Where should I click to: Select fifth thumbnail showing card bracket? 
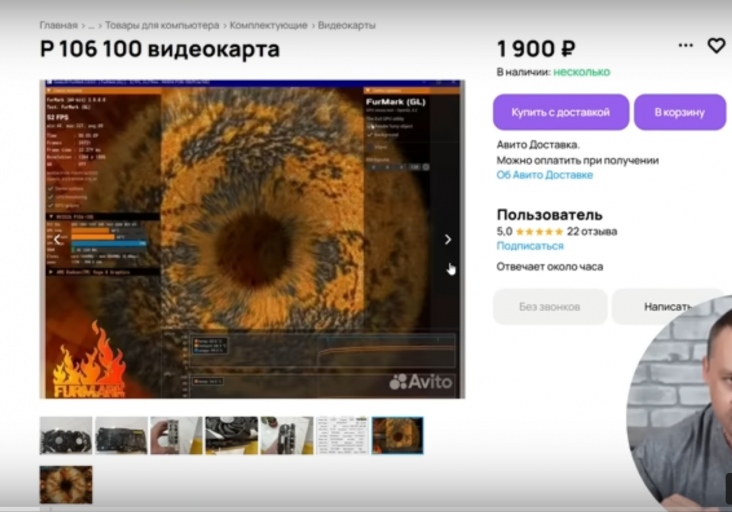coord(287,435)
